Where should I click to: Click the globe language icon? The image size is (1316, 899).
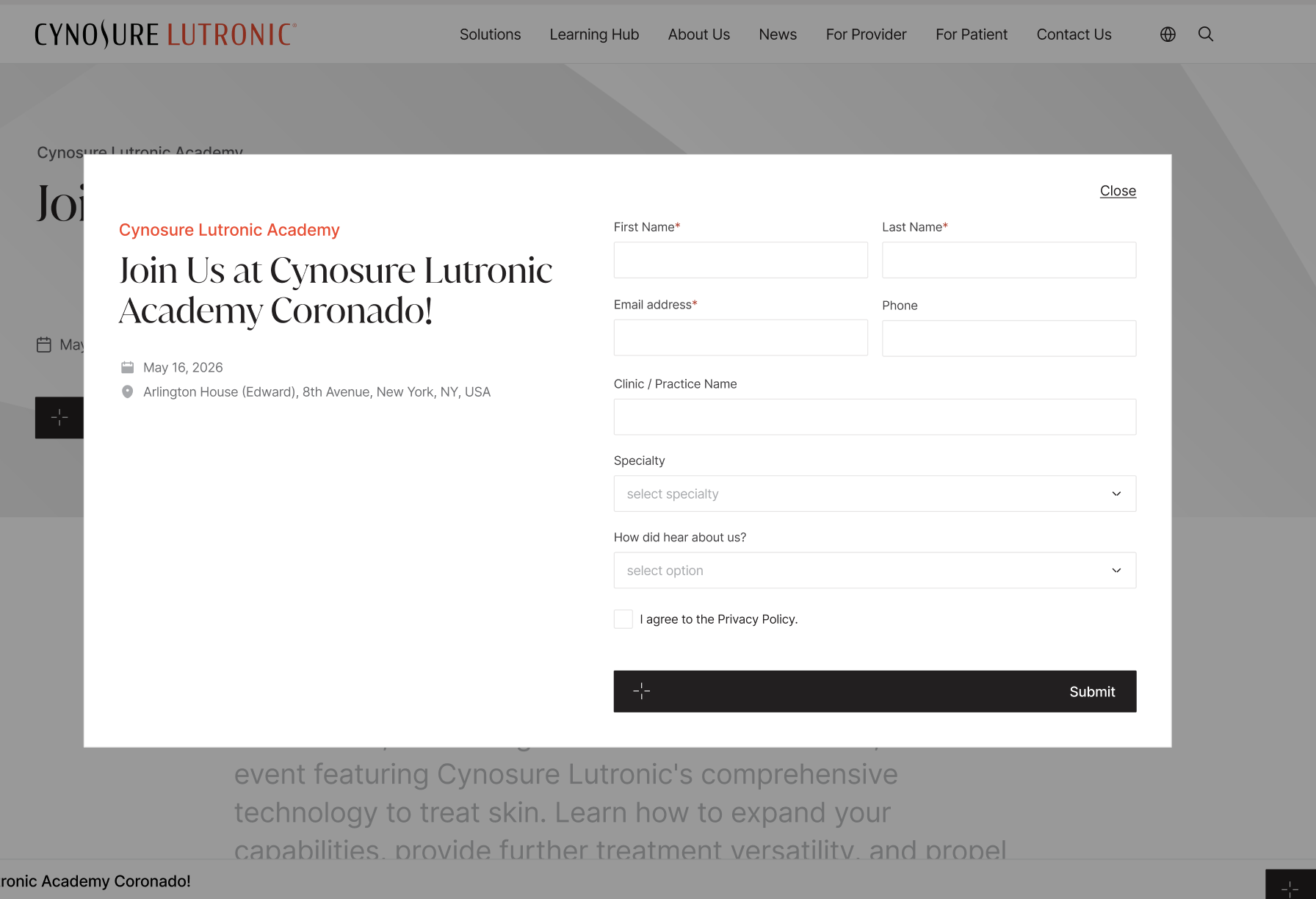[1168, 35]
